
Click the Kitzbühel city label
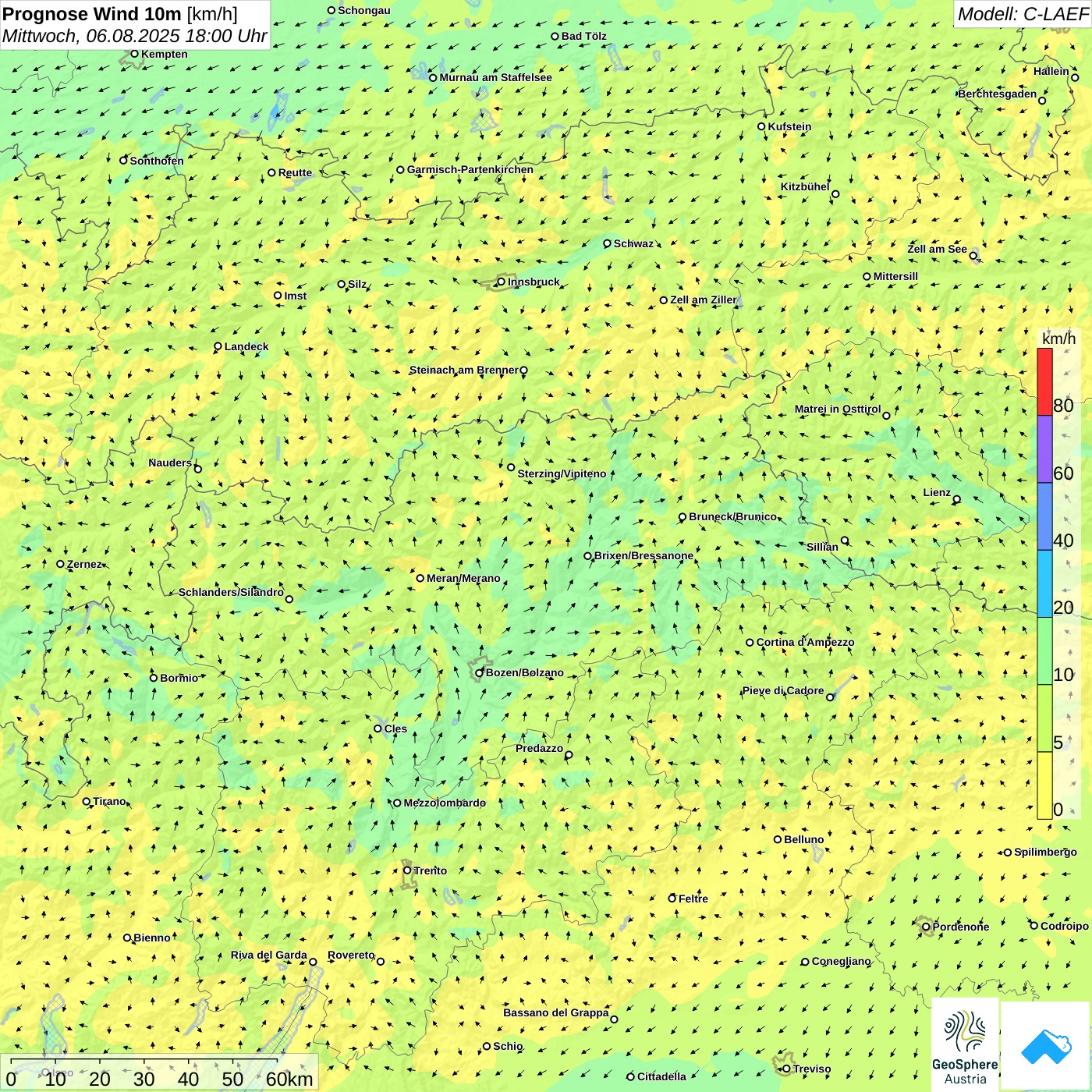pos(805,186)
